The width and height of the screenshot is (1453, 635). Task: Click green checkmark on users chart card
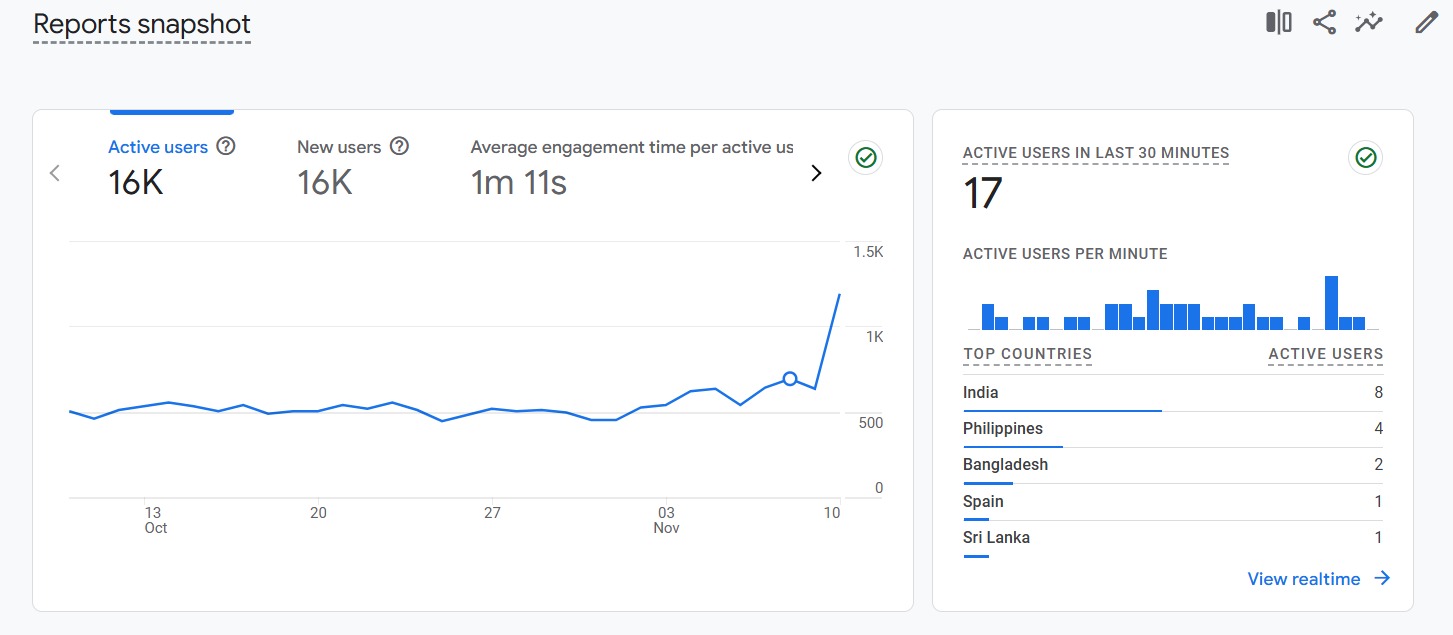tap(865, 158)
